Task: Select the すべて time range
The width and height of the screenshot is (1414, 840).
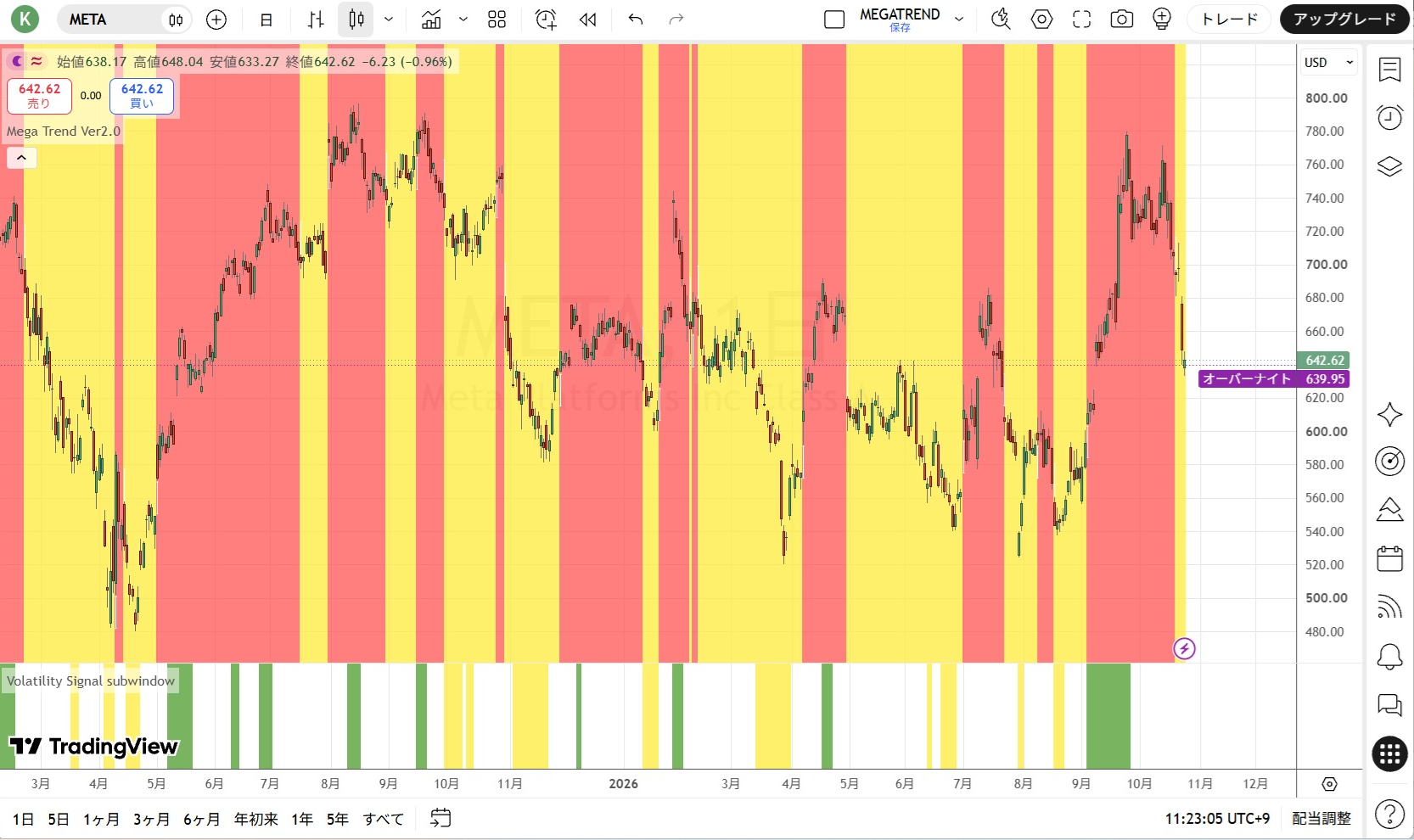Action: click(384, 819)
